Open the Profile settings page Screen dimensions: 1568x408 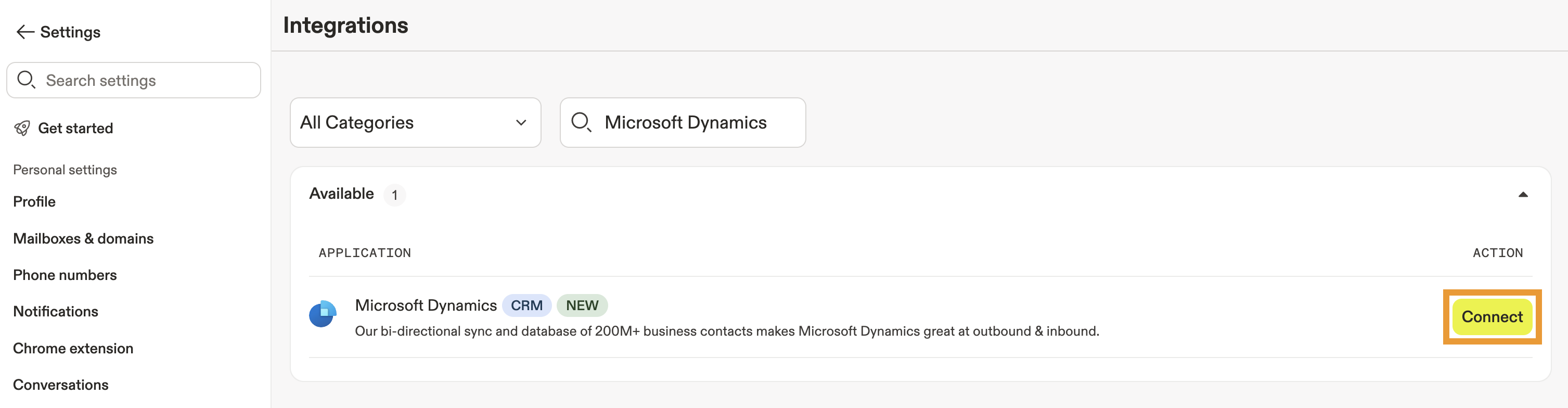coord(34,201)
